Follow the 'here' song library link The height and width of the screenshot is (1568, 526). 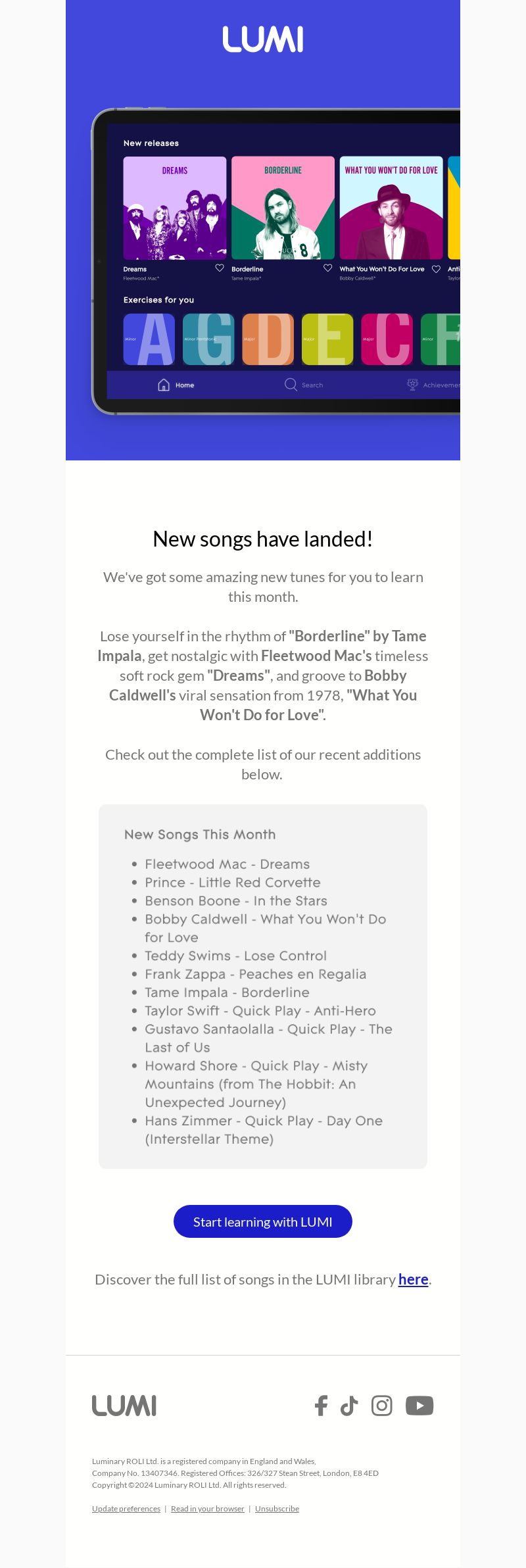(x=414, y=1279)
